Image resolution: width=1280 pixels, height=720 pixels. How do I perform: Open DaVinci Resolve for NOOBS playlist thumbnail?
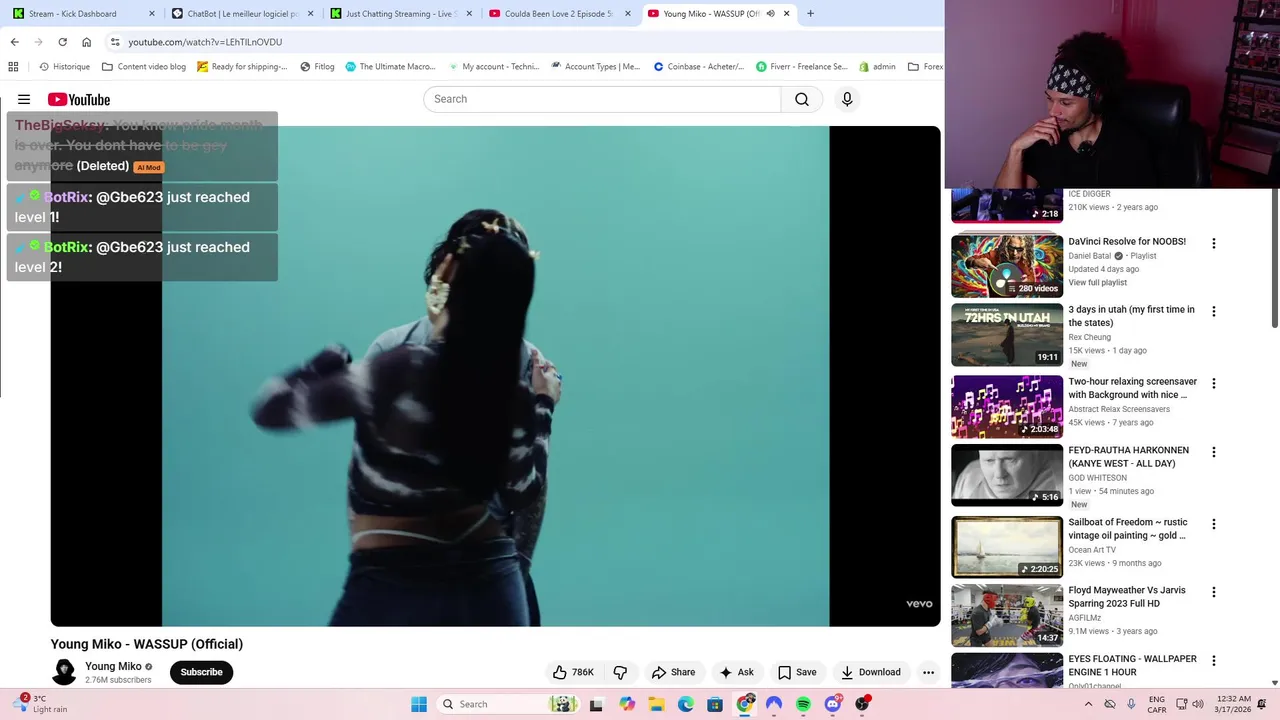[1007, 266]
